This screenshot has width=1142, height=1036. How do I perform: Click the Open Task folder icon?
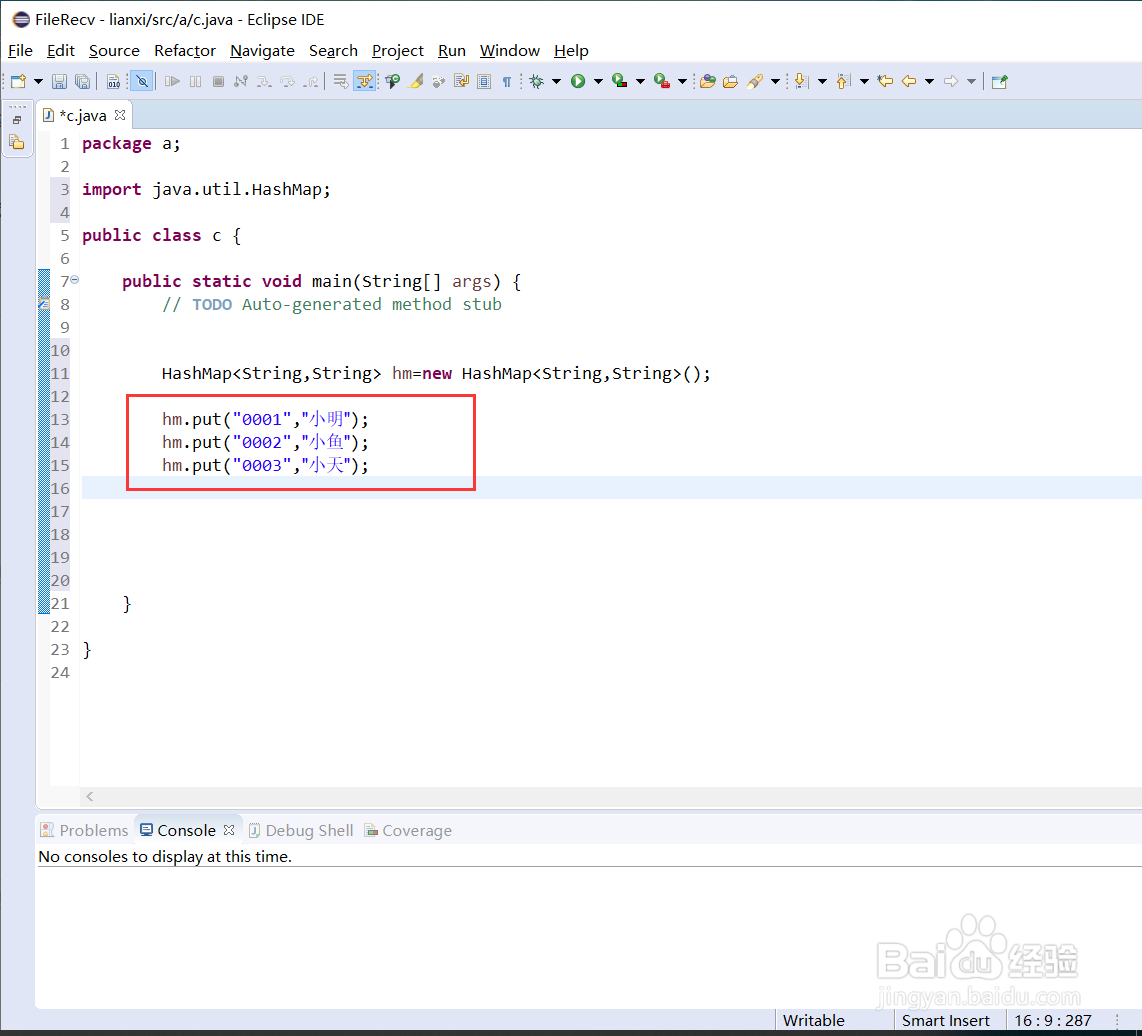(x=731, y=82)
